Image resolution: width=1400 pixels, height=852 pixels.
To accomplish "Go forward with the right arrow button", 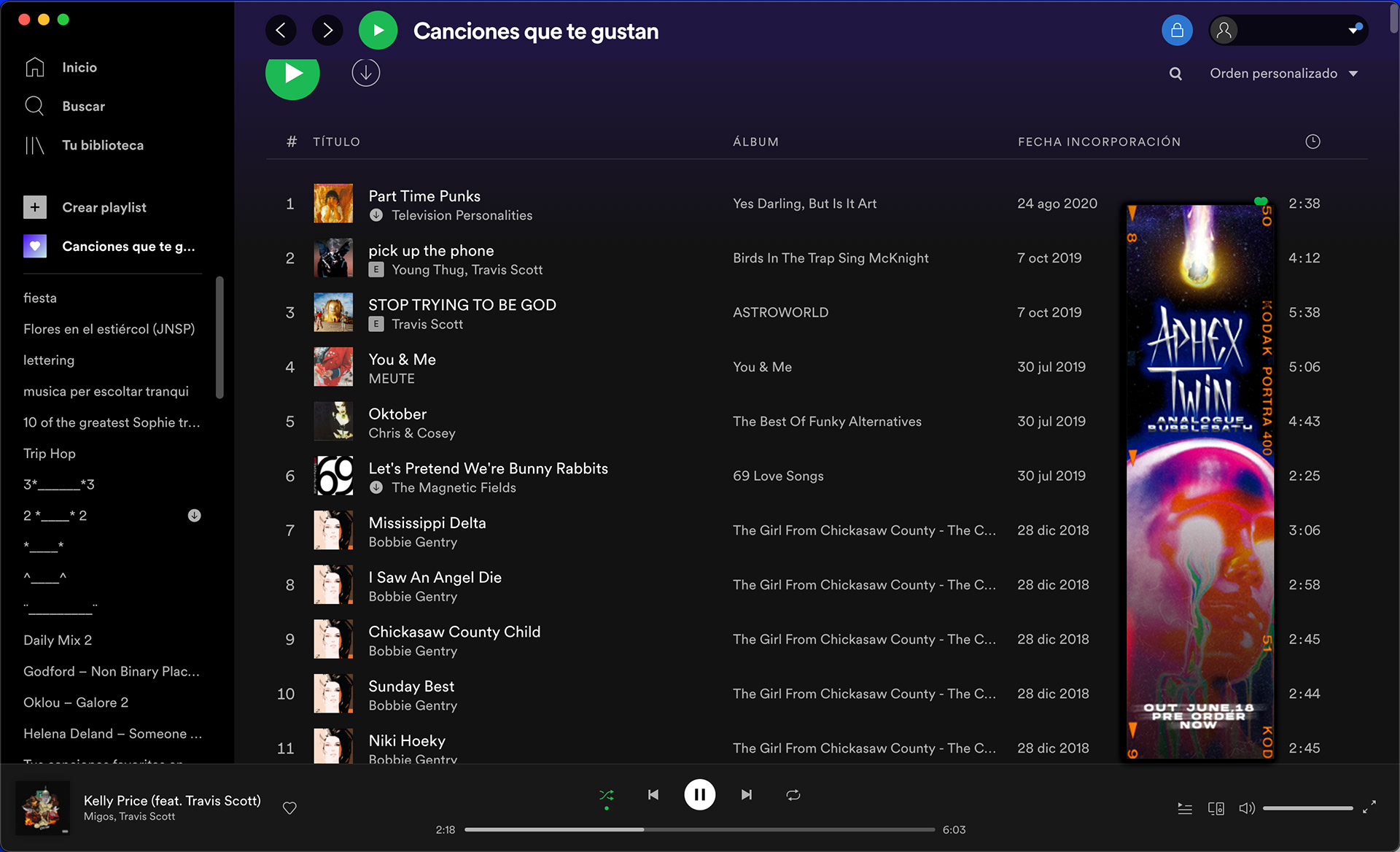I will 327,31.
